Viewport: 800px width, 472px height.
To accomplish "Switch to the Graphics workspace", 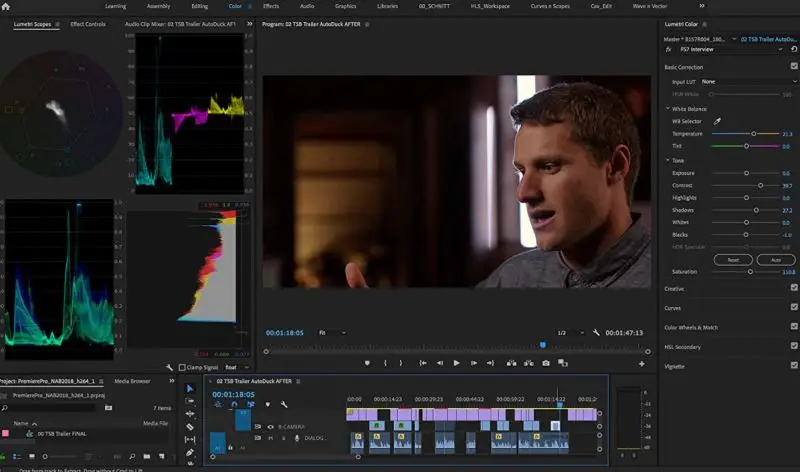I will click(x=345, y=6).
